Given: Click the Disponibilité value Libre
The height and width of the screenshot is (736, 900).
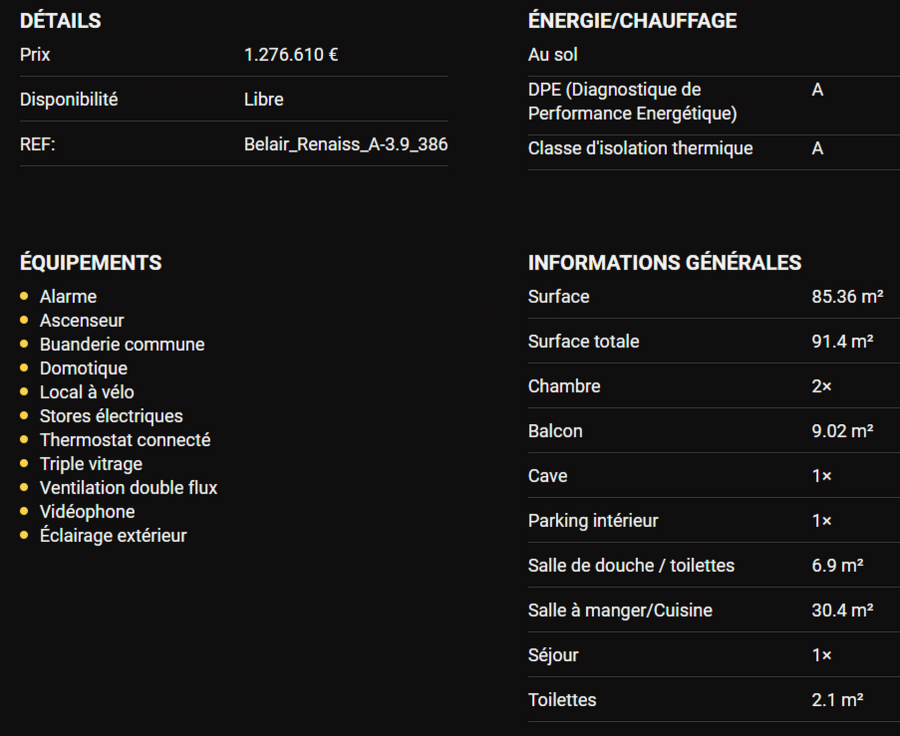Looking at the screenshot, I should tap(264, 100).
